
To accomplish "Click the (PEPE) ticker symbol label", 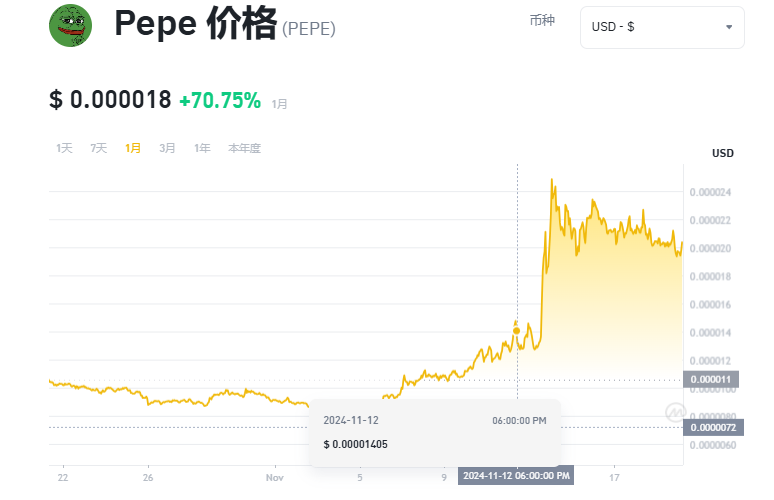I will tap(309, 29).
